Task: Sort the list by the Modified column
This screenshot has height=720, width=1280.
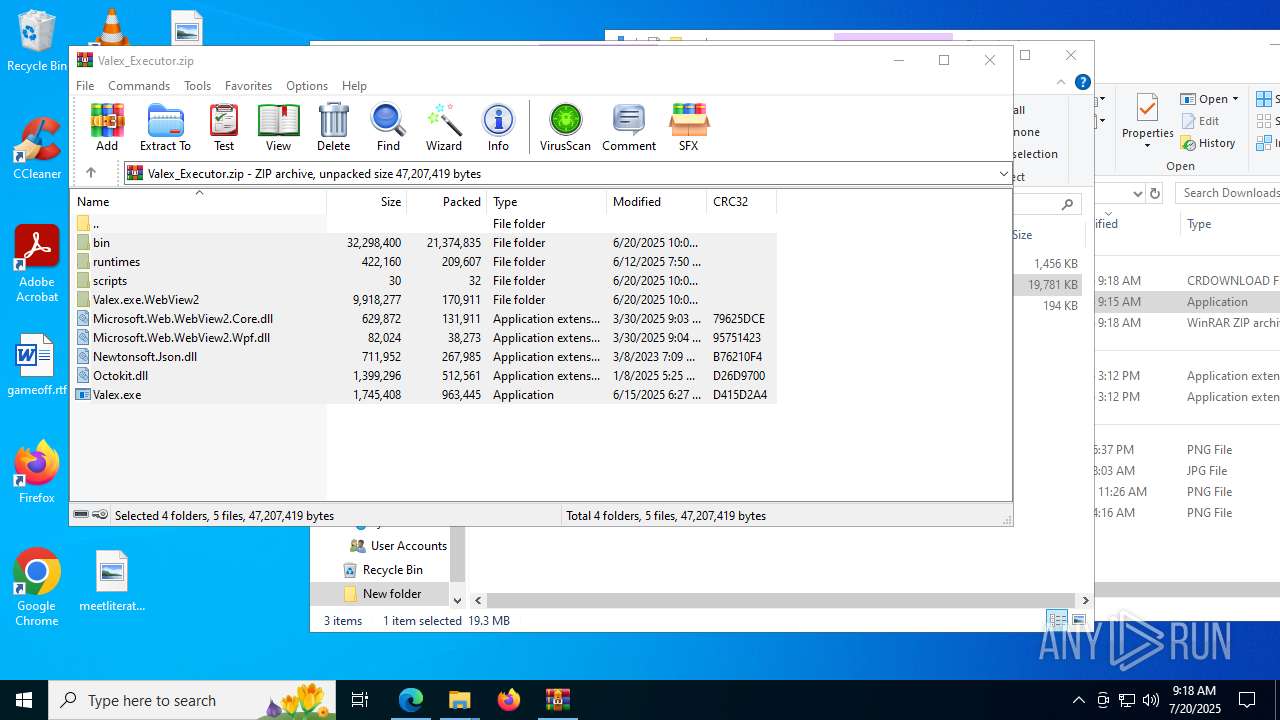Action: (x=656, y=201)
